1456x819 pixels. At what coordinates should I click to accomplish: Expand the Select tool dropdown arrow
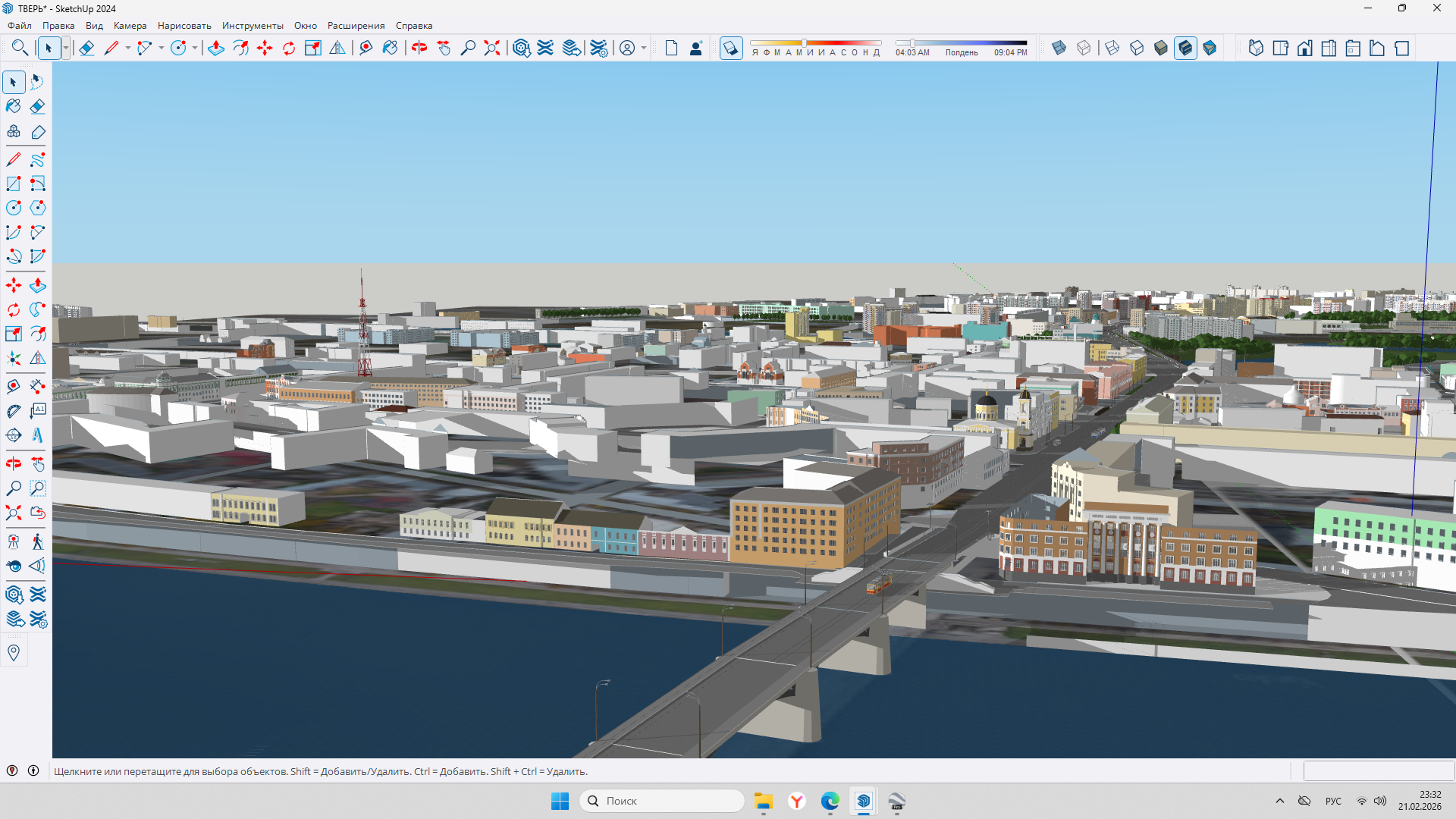[66, 49]
